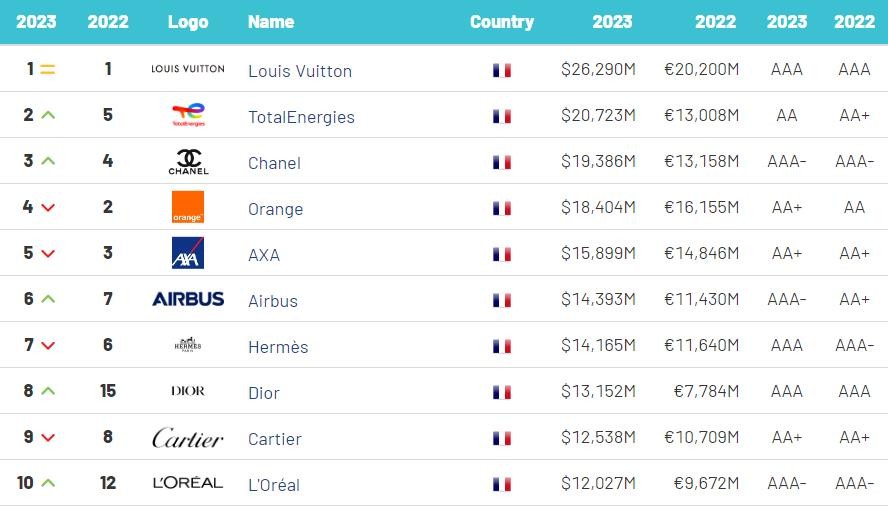
Task: Click the Airbus logo
Action: click(x=188, y=299)
